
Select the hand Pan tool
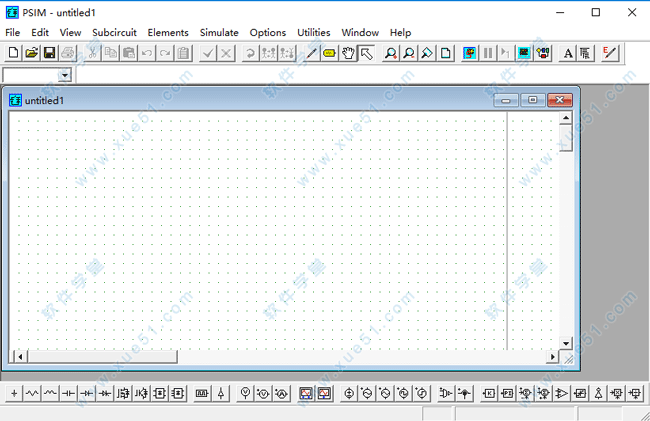tap(347, 53)
